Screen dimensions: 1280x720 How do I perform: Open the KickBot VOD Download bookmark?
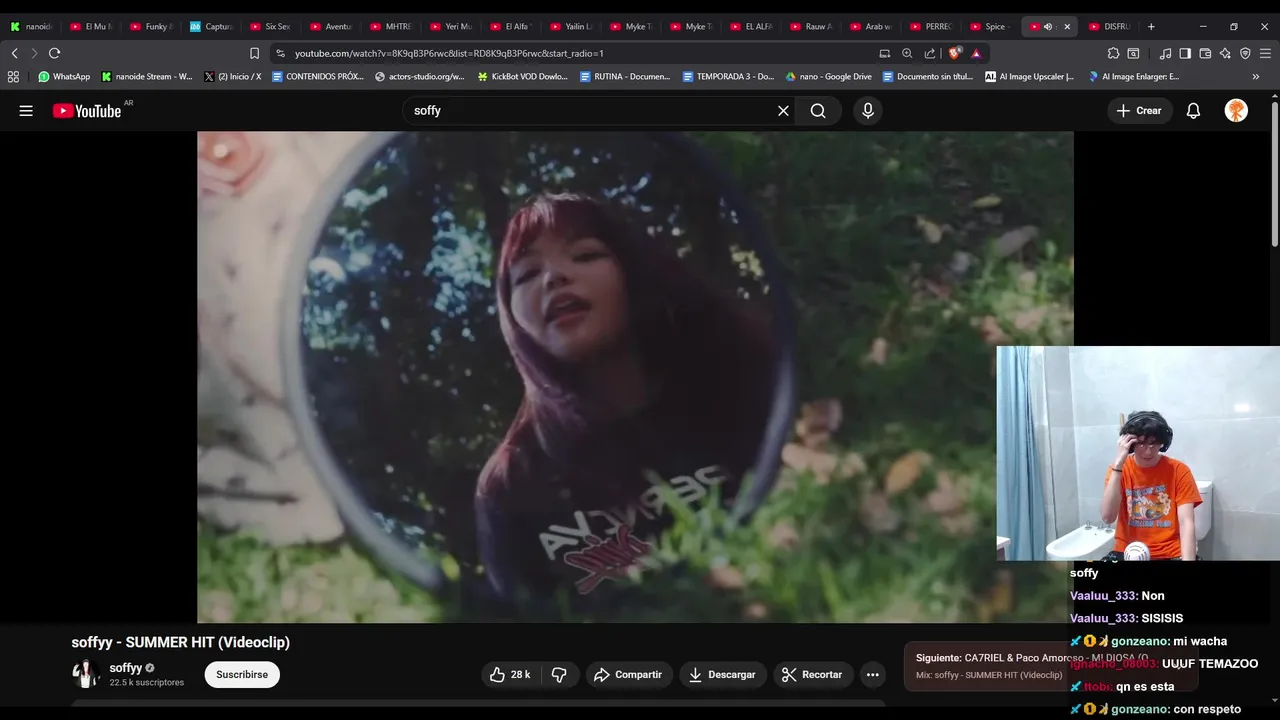(x=522, y=76)
